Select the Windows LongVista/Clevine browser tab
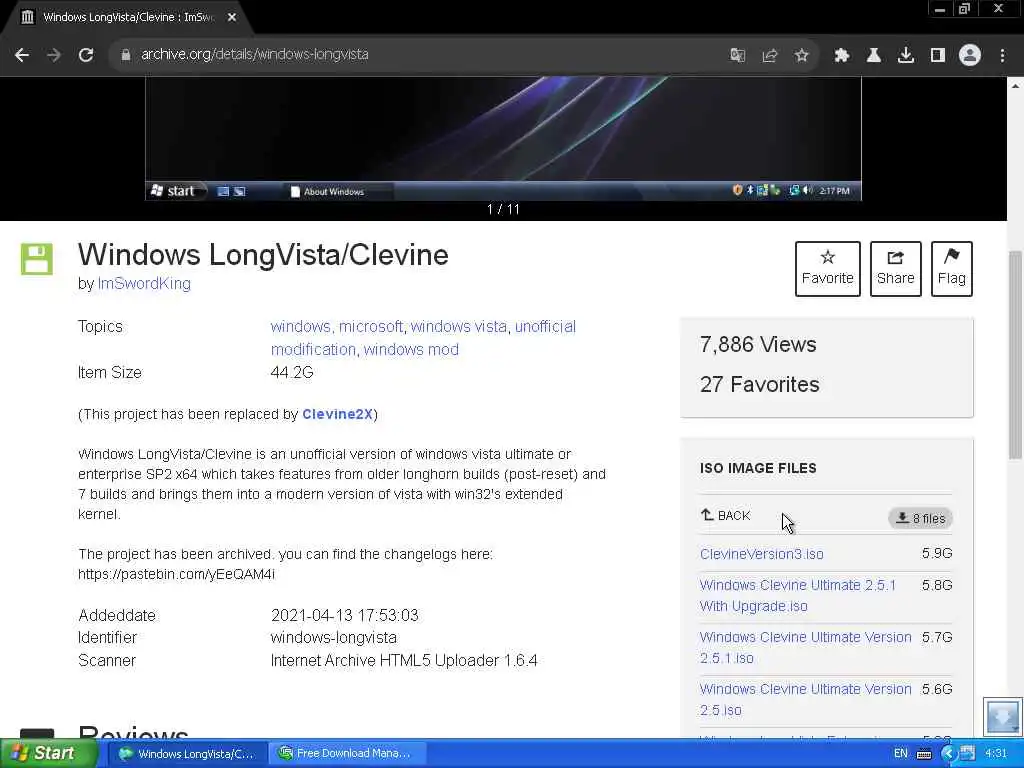The height and width of the screenshot is (768, 1024). pos(127,18)
